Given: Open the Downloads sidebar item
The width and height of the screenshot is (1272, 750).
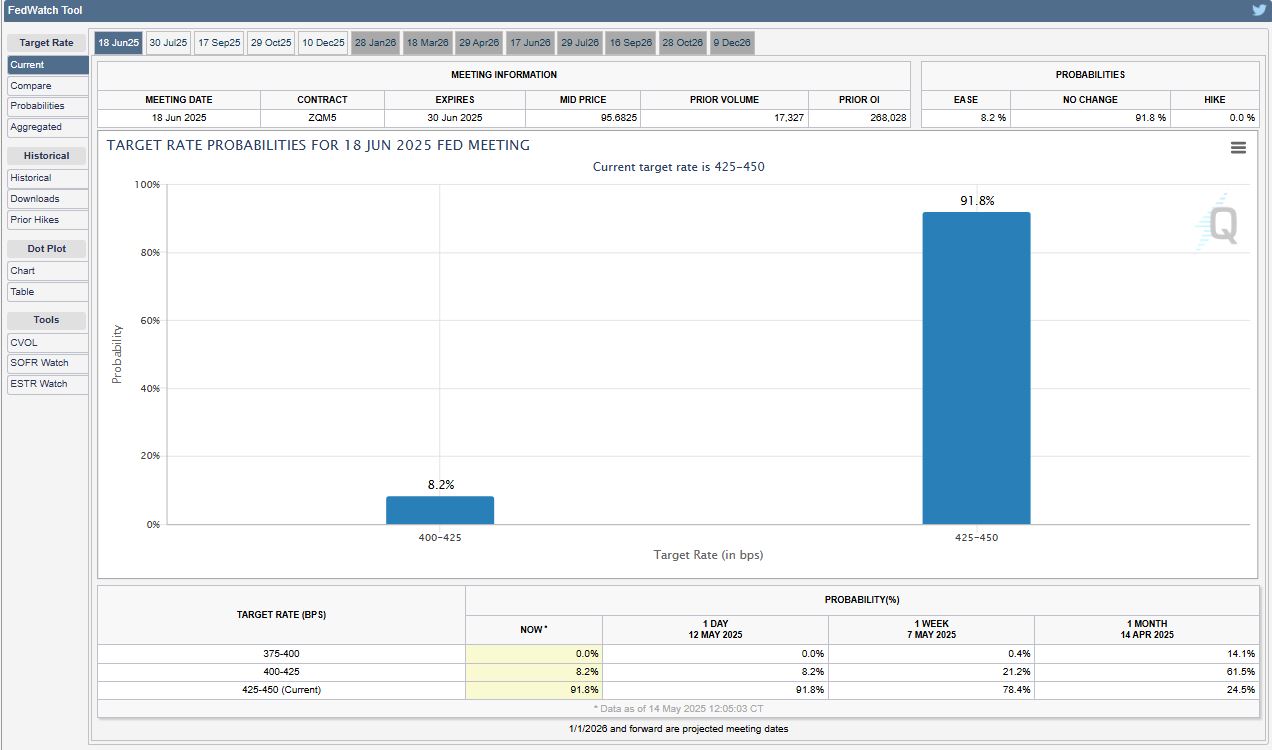Looking at the screenshot, I should 47,199.
